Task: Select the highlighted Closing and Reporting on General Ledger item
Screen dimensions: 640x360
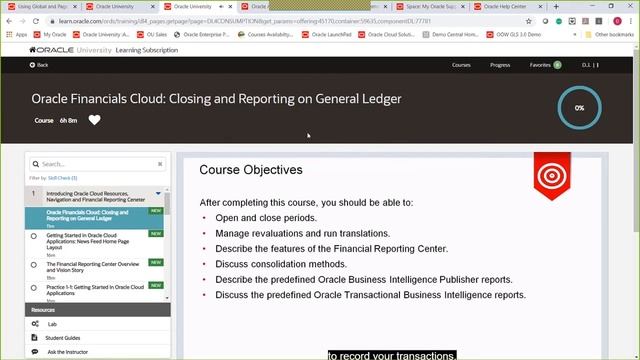Action: (94, 218)
